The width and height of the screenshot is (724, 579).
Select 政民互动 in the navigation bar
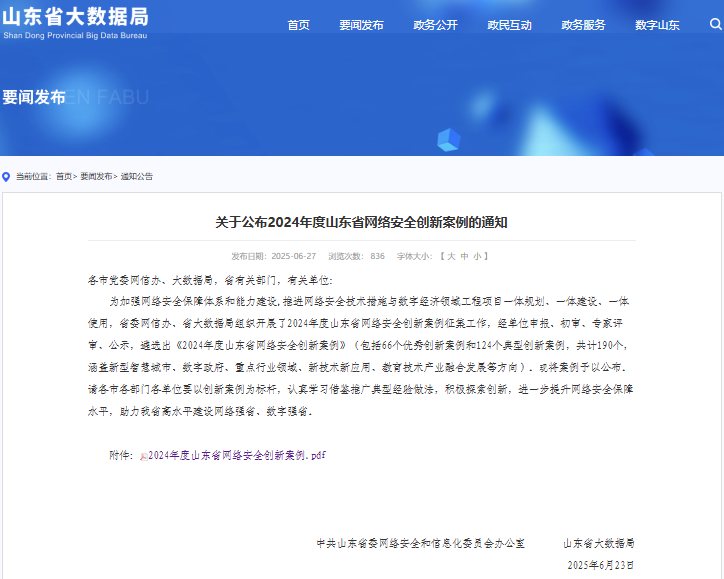click(x=509, y=25)
